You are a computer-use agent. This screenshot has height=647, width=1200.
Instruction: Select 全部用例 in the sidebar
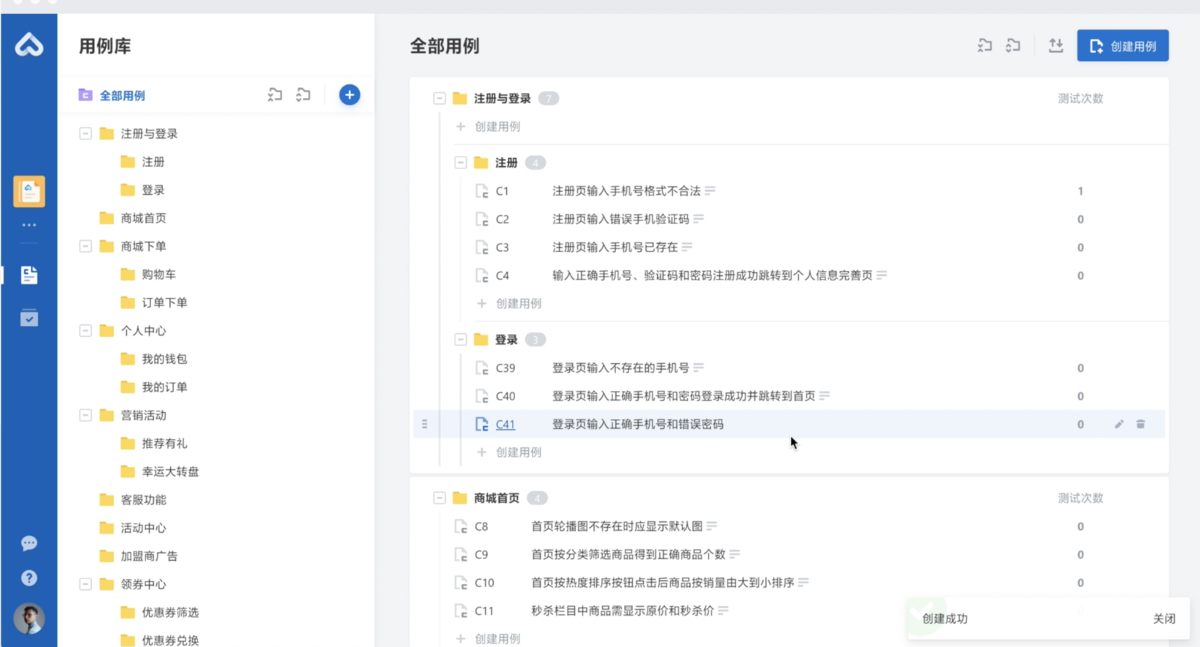(122, 96)
